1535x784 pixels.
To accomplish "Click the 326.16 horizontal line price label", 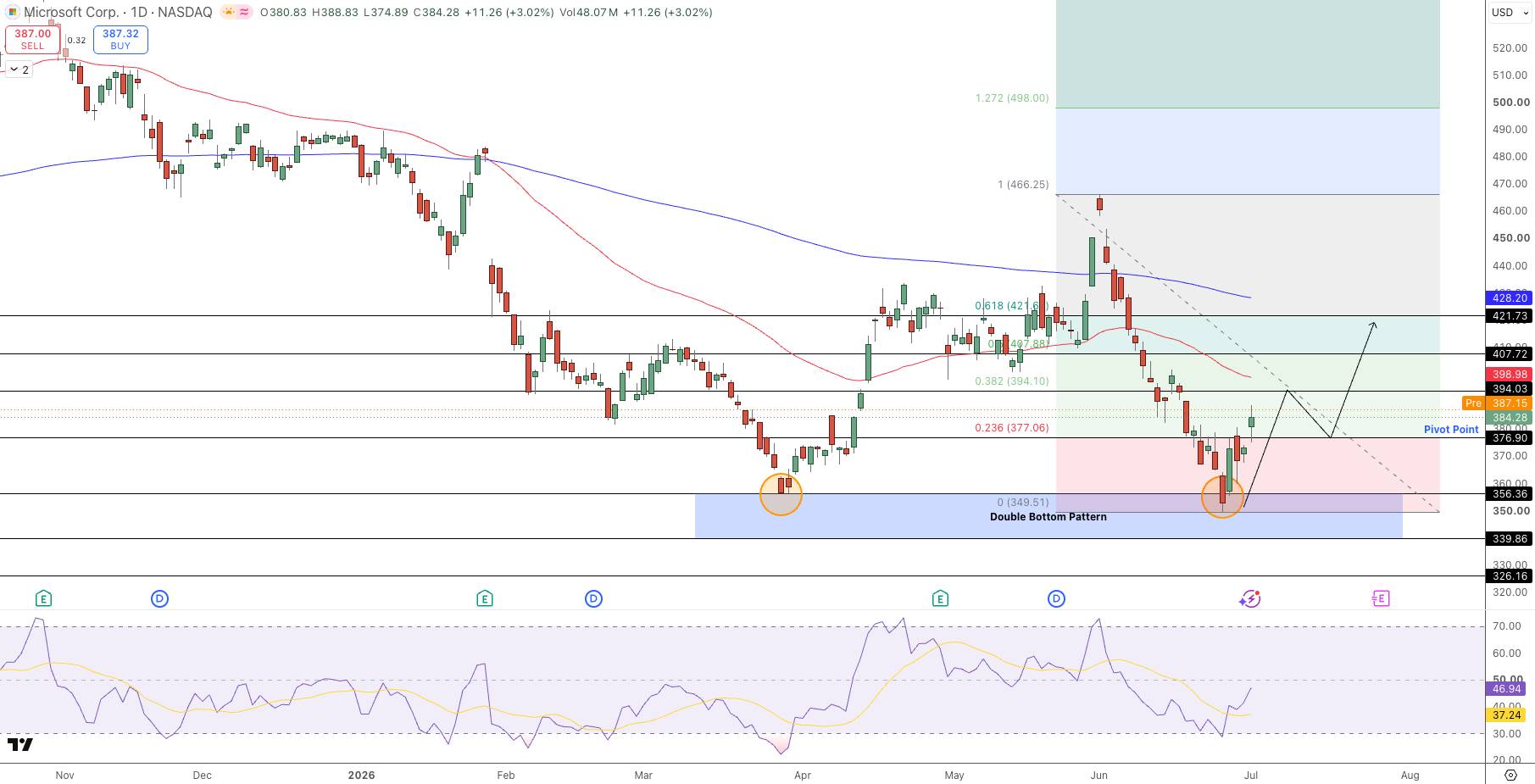I will pyautogui.click(x=1509, y=576).
